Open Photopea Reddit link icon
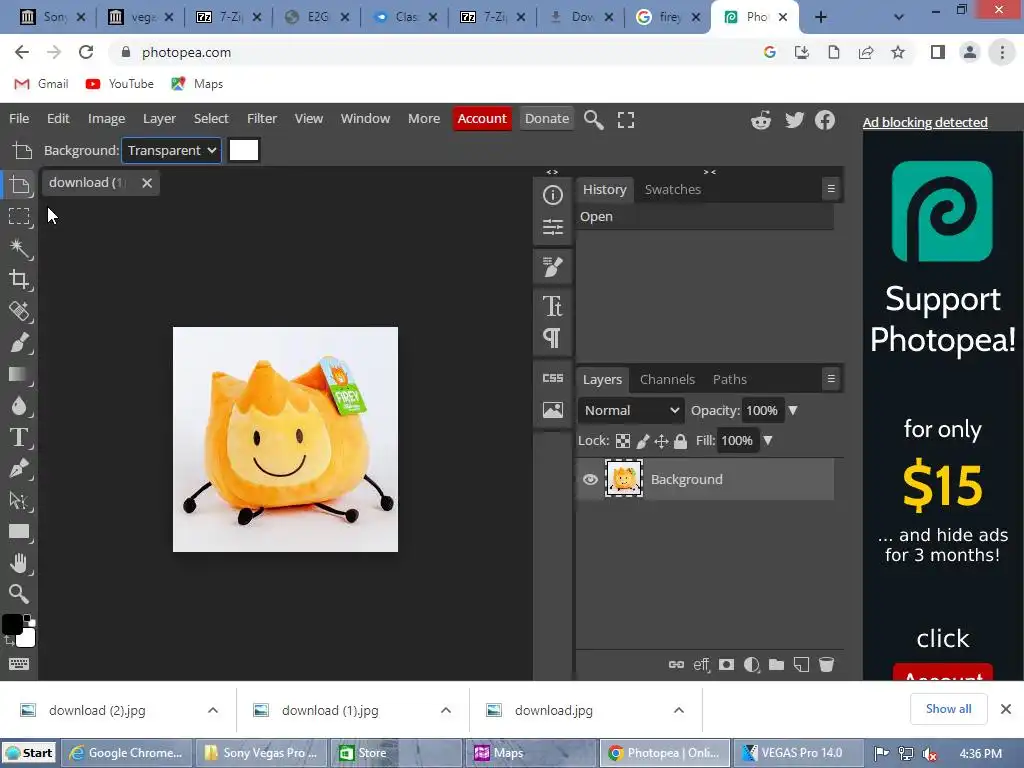 pos(761,120)
